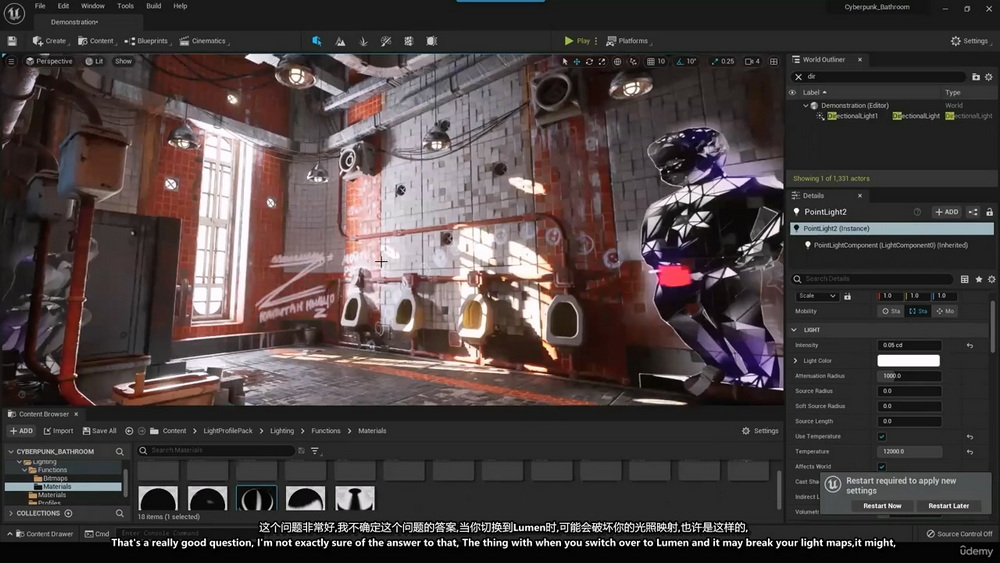The image size is (1000, 563).
Task: Set Mobility to Stationary
Action: 918,311
